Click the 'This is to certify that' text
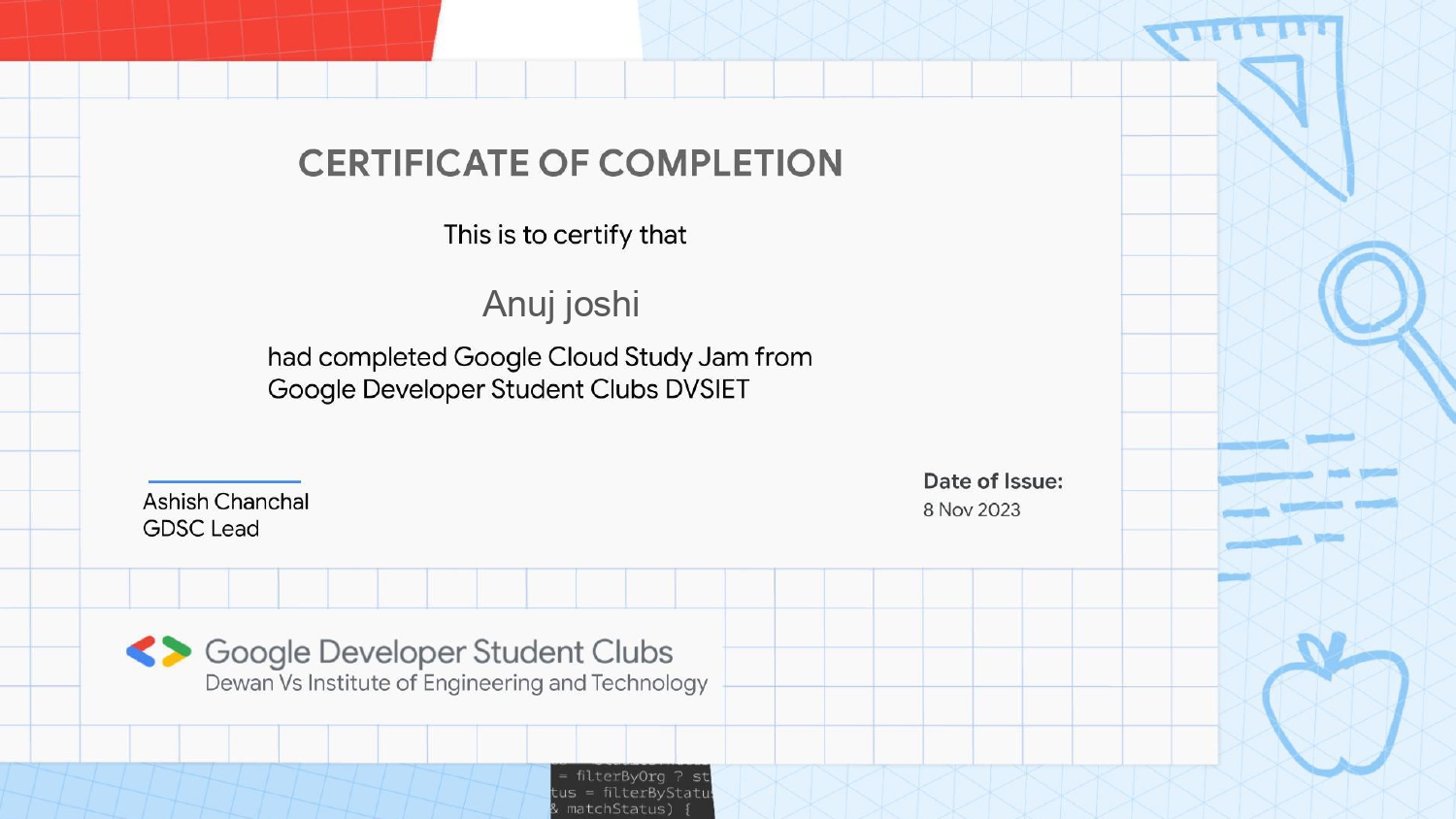1456x819 pixels. point(565,235)
